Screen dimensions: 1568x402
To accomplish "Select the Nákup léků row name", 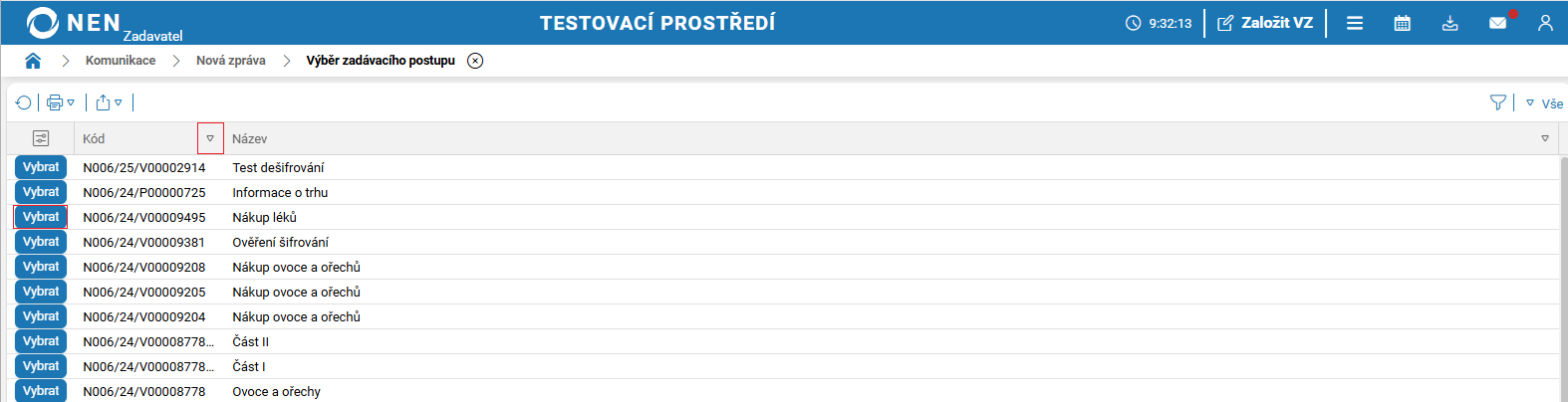I will [x=265, y=217].
